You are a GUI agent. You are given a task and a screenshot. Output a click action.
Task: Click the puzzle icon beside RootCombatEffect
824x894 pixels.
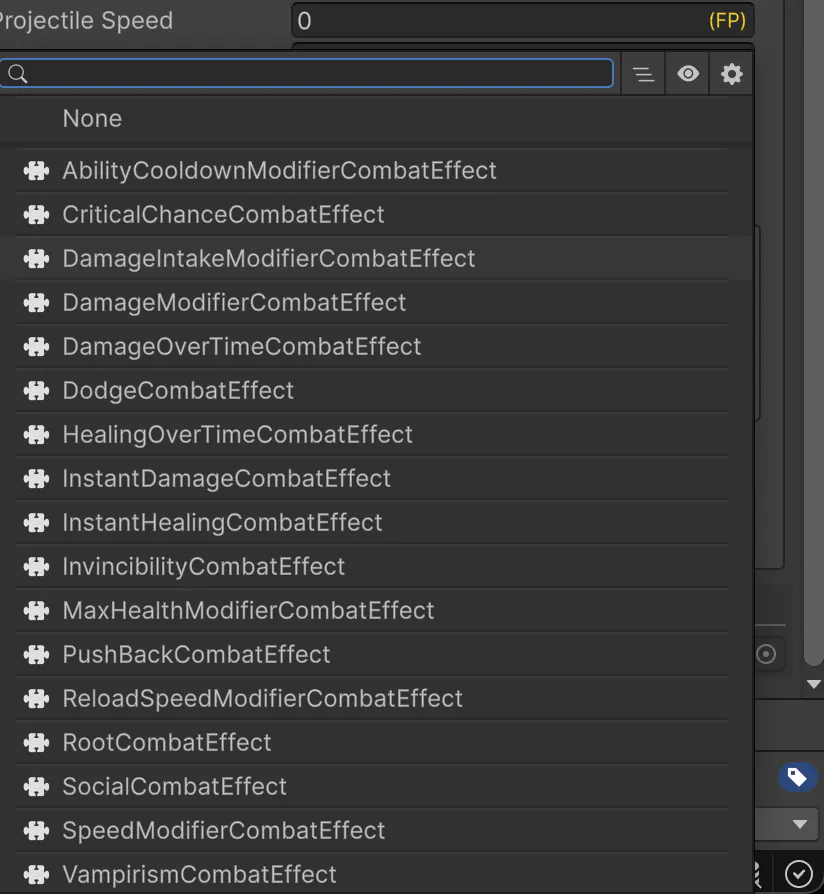36,742
